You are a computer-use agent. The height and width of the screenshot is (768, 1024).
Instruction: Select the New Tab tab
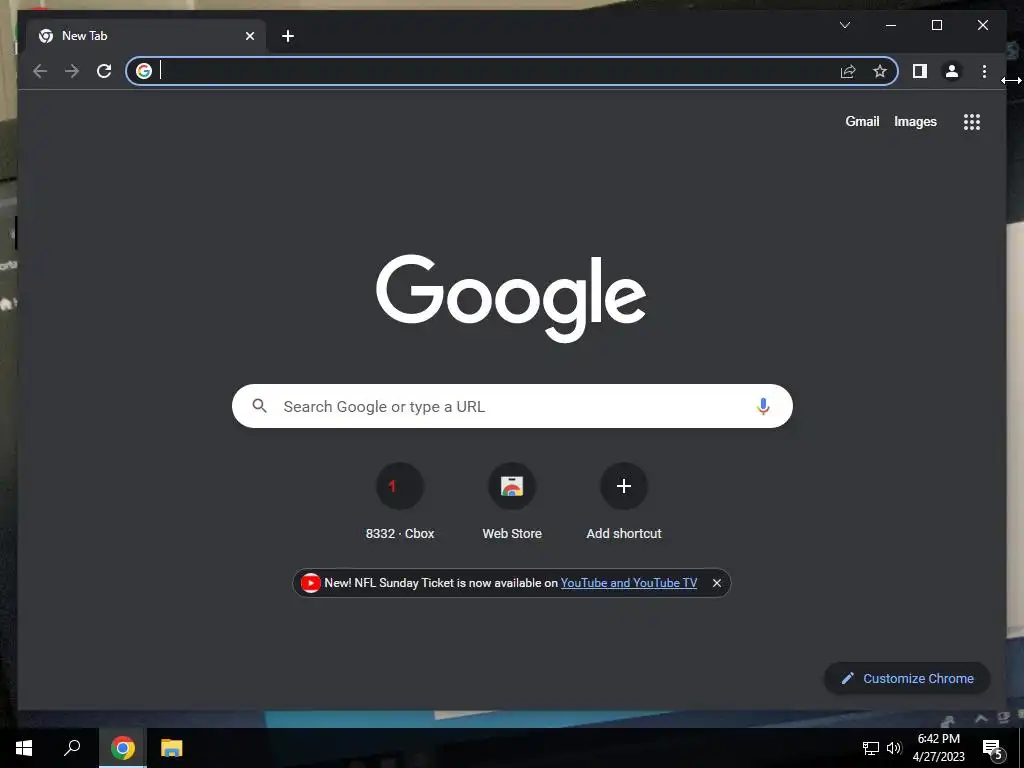[x=145, y=36]
